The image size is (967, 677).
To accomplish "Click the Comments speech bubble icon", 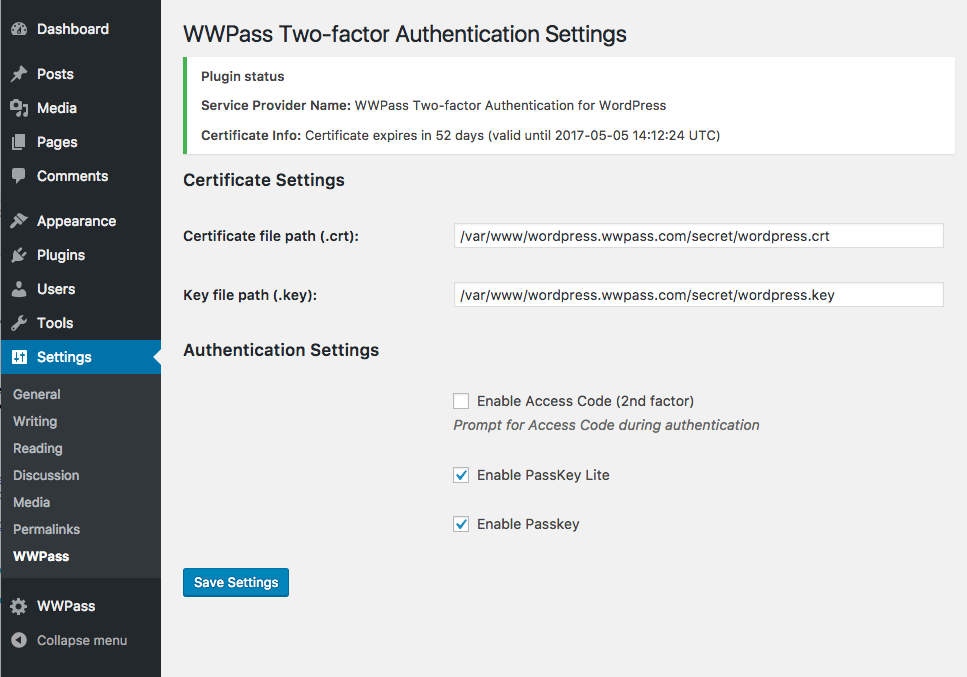I will (19, 176).
